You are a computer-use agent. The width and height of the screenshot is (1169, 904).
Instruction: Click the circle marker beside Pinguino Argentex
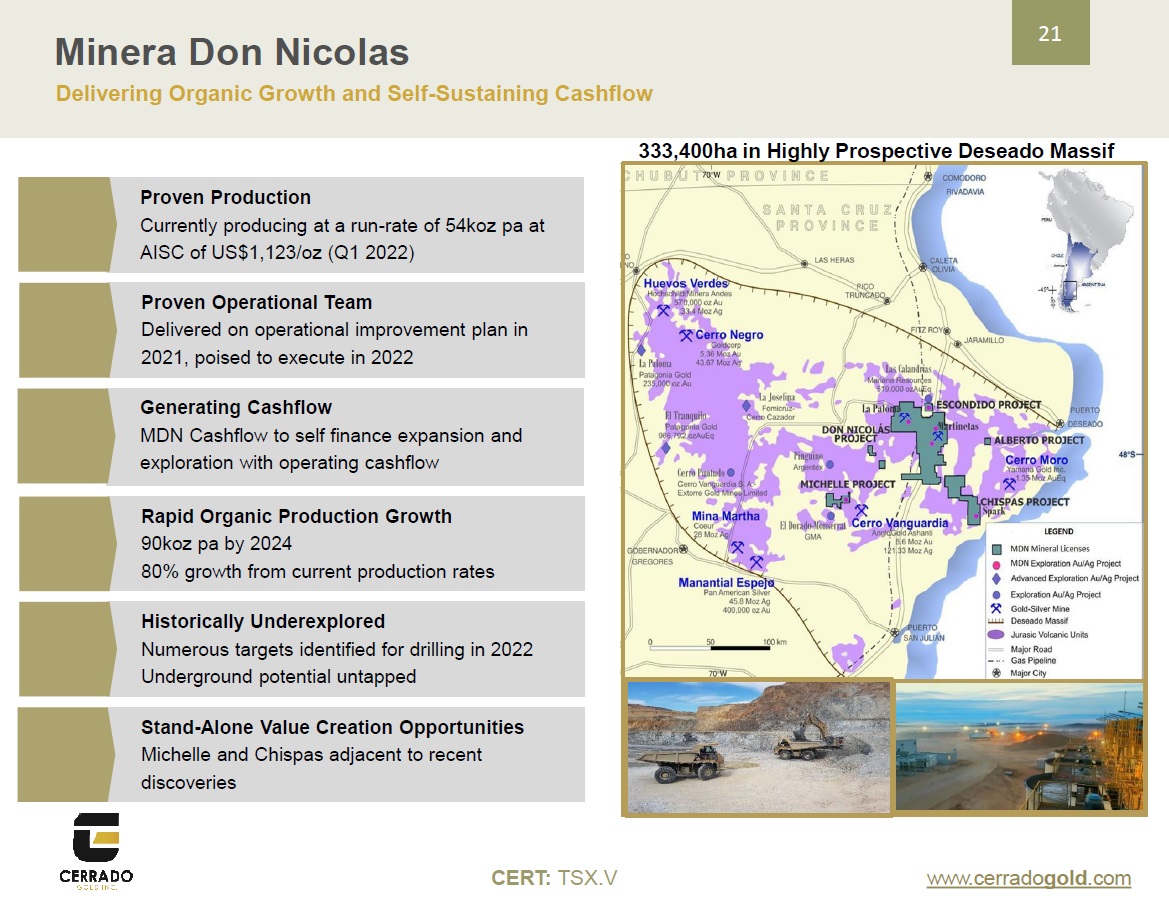coord(830,464)
